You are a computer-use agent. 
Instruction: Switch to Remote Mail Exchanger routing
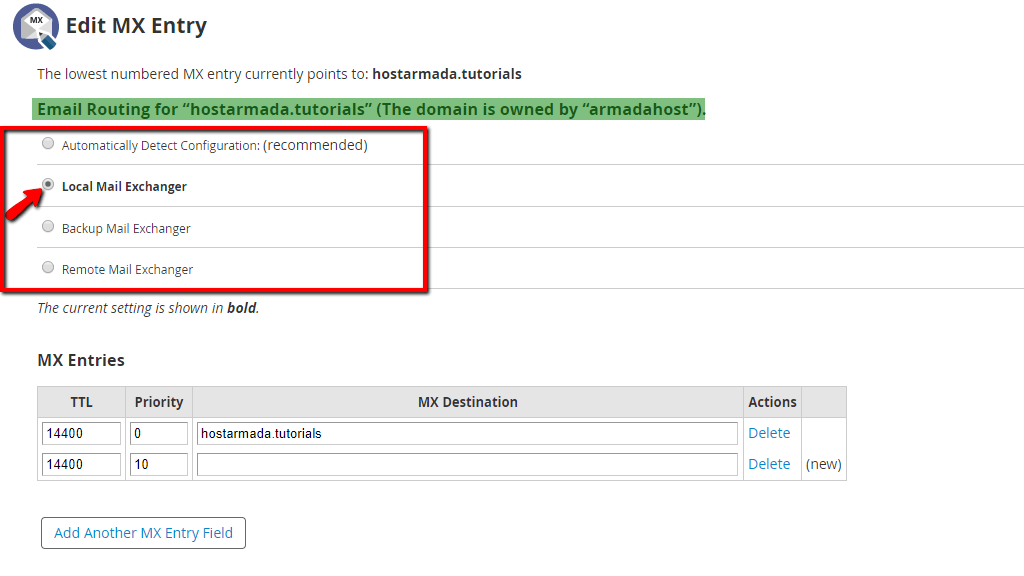(48, 267)
